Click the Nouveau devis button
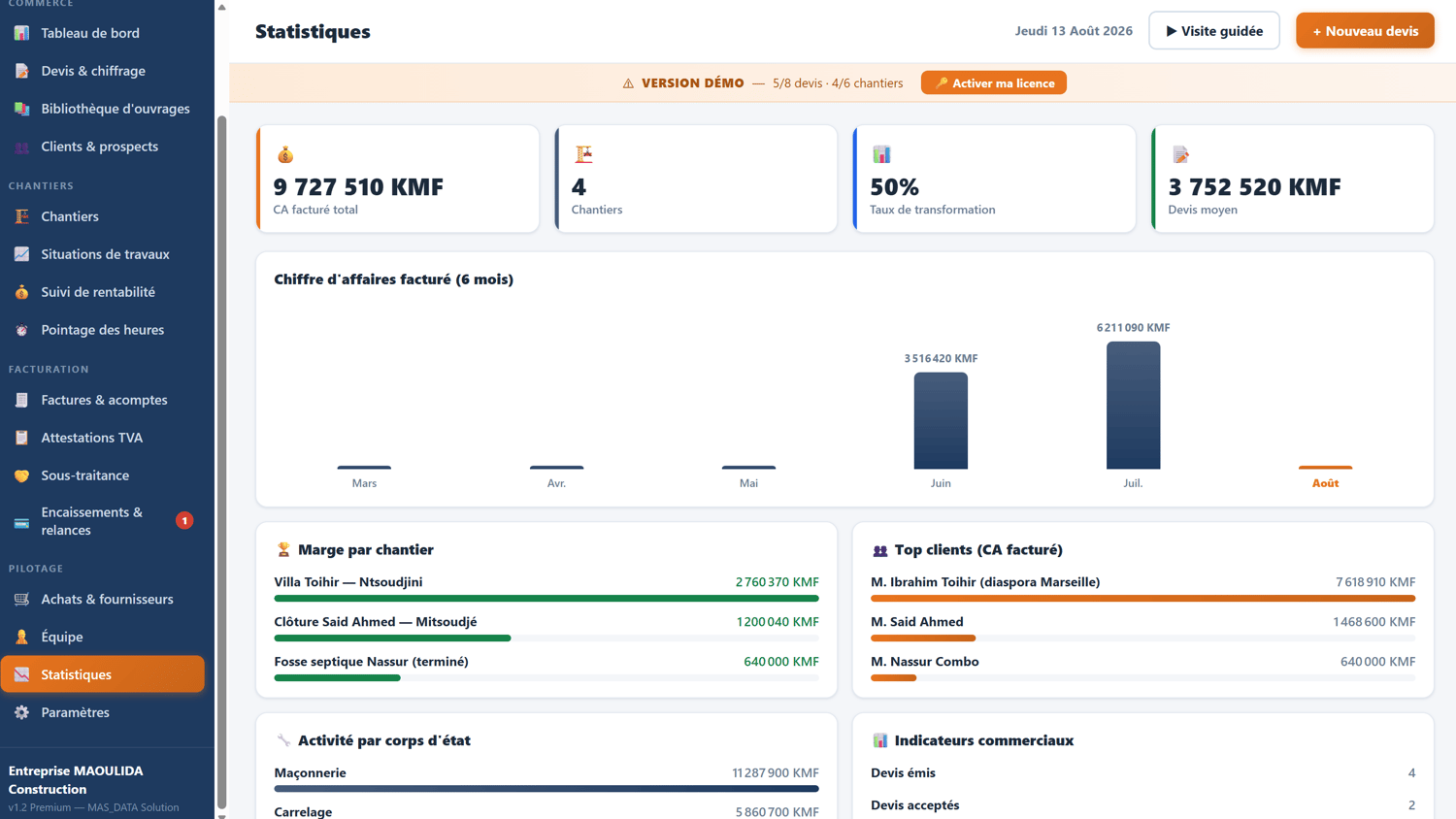1456x819 pixels. tap(1365, 31)
